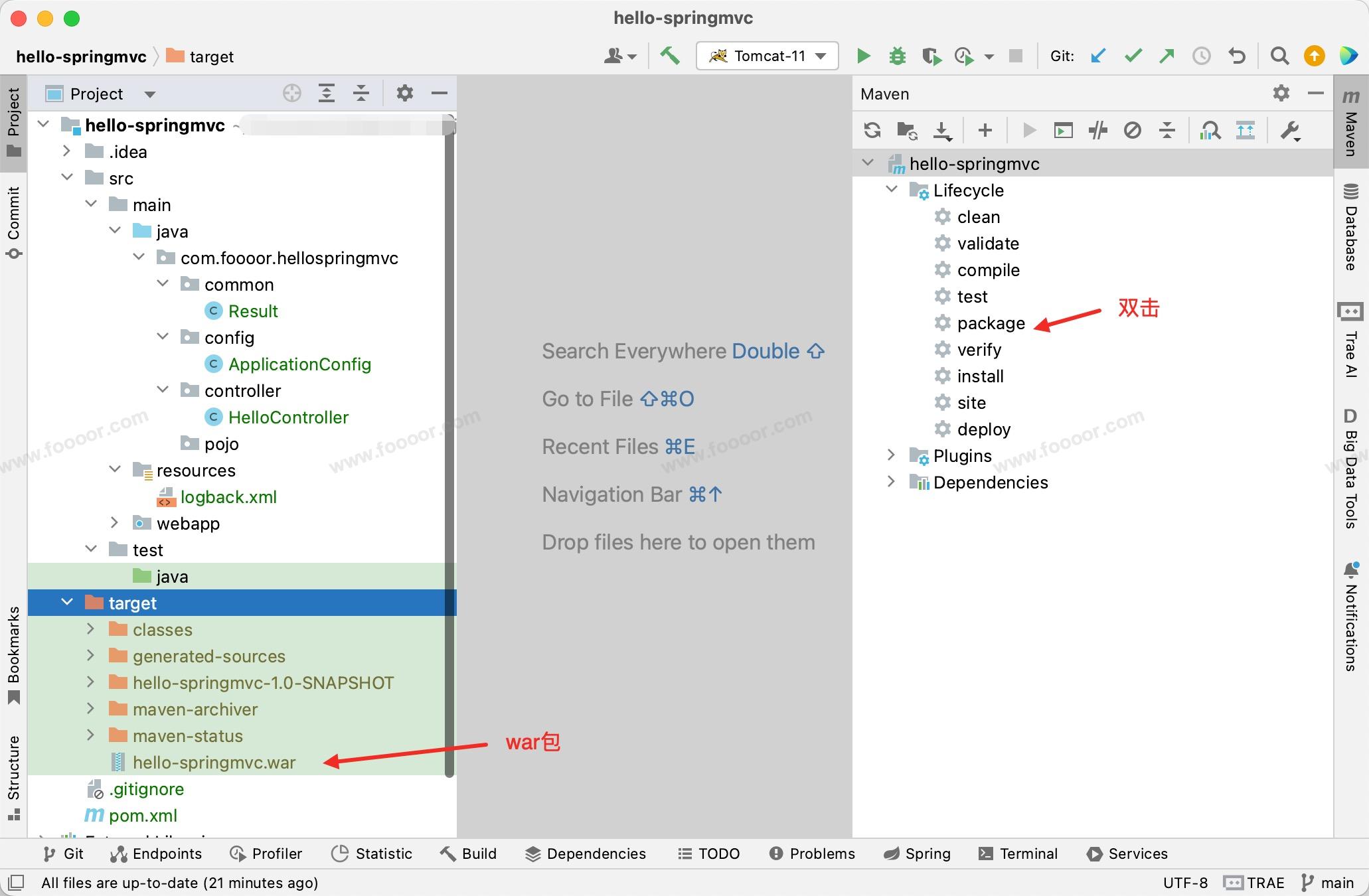Open the Terminal tab
1369x896 pixels.
point(1018,854)
